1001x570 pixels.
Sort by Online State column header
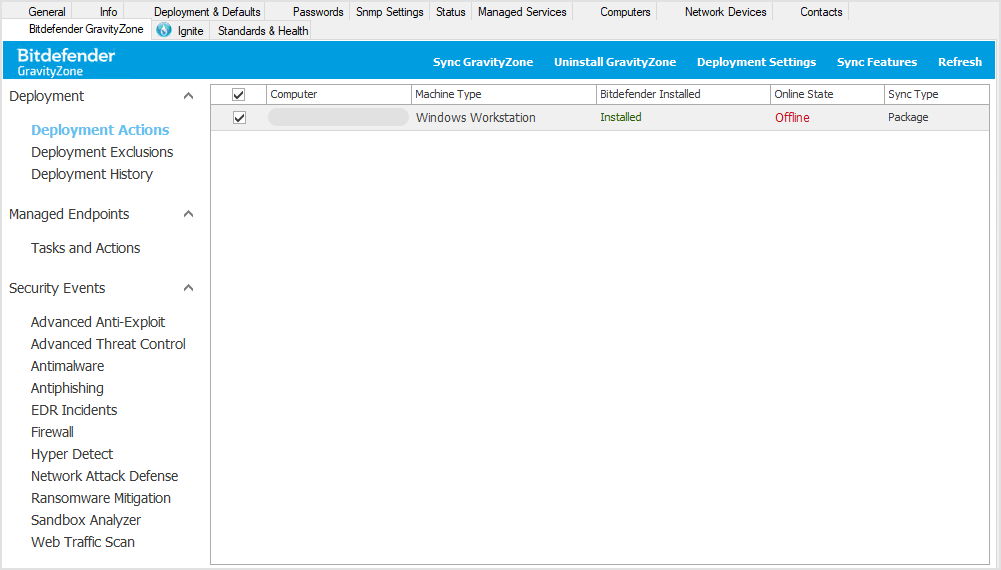pyautogui.click(x=827, y=94)
